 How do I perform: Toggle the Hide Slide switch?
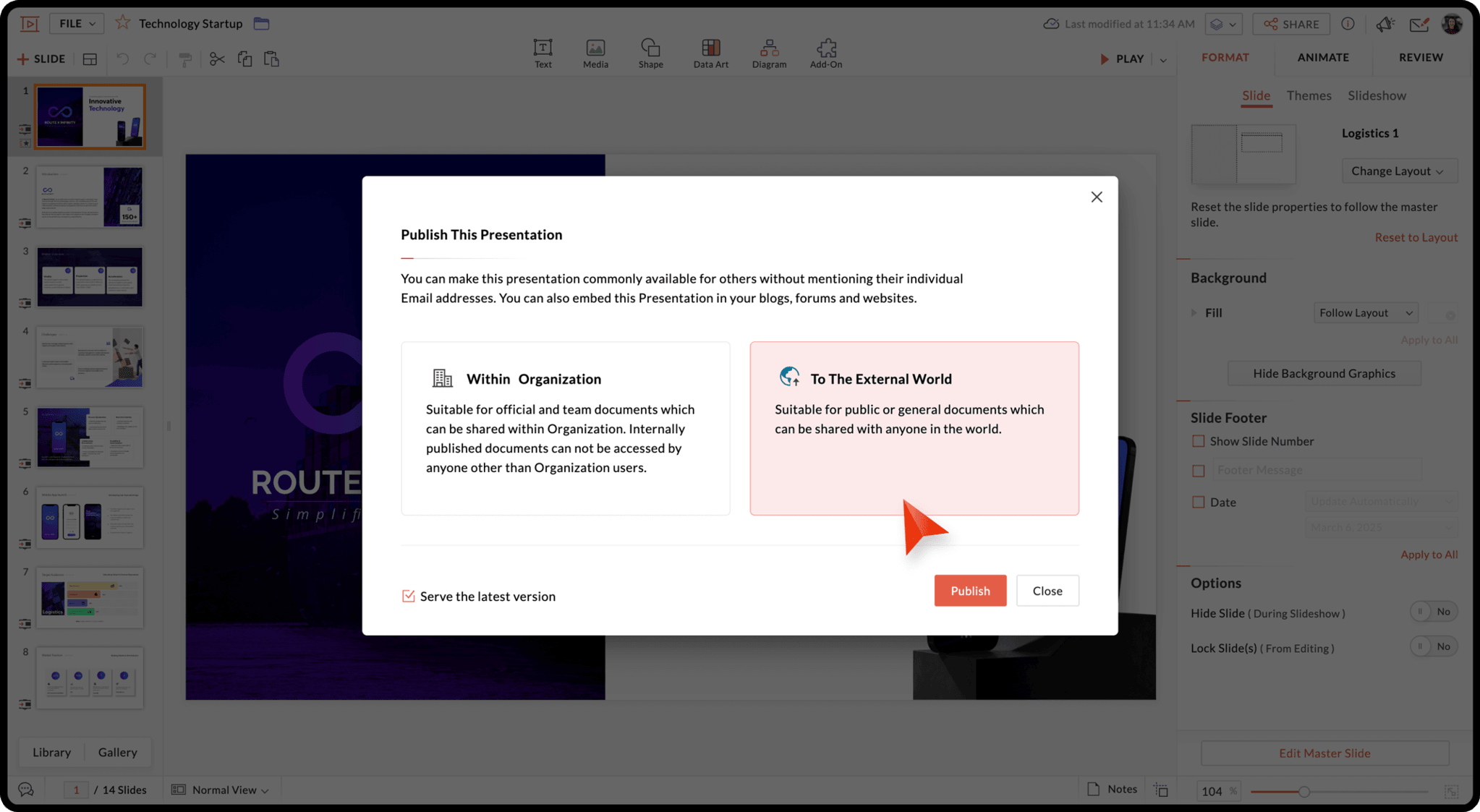tap(1433, 612)
